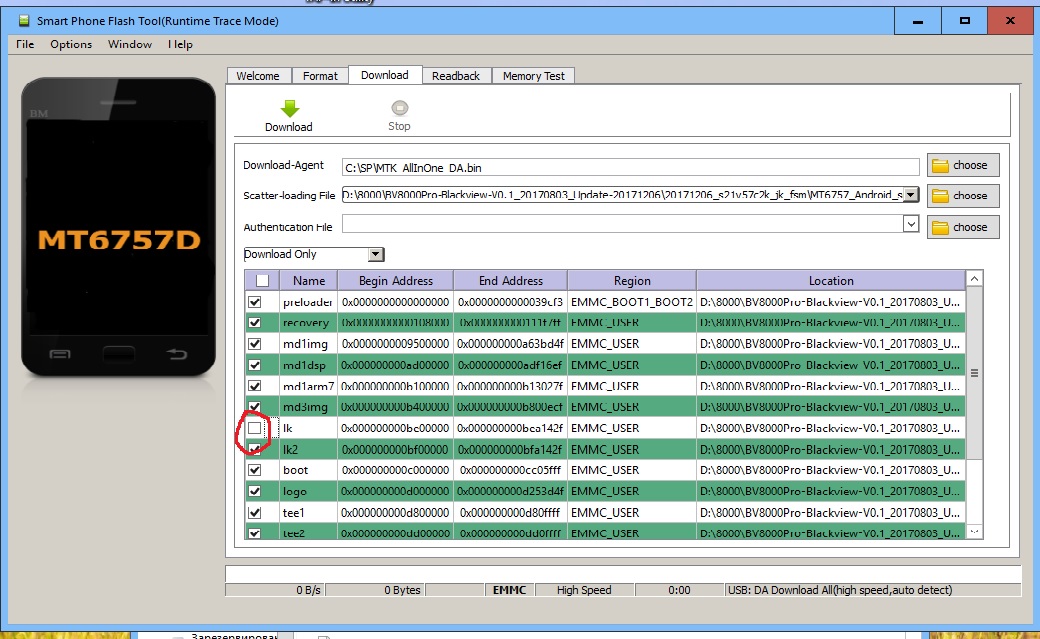
Task: Uncheck the md1img partition checkbox
Action: (x=255, y=344)
